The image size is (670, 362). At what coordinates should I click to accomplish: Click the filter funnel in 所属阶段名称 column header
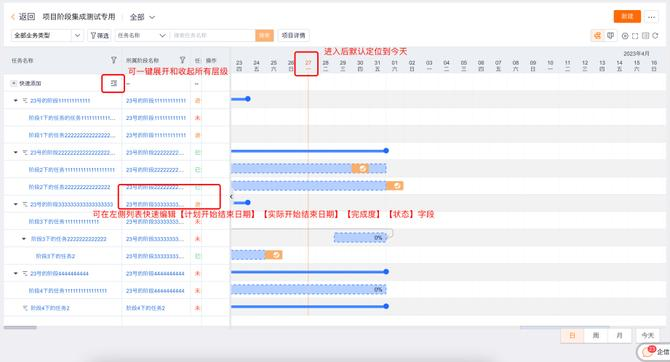182,60
